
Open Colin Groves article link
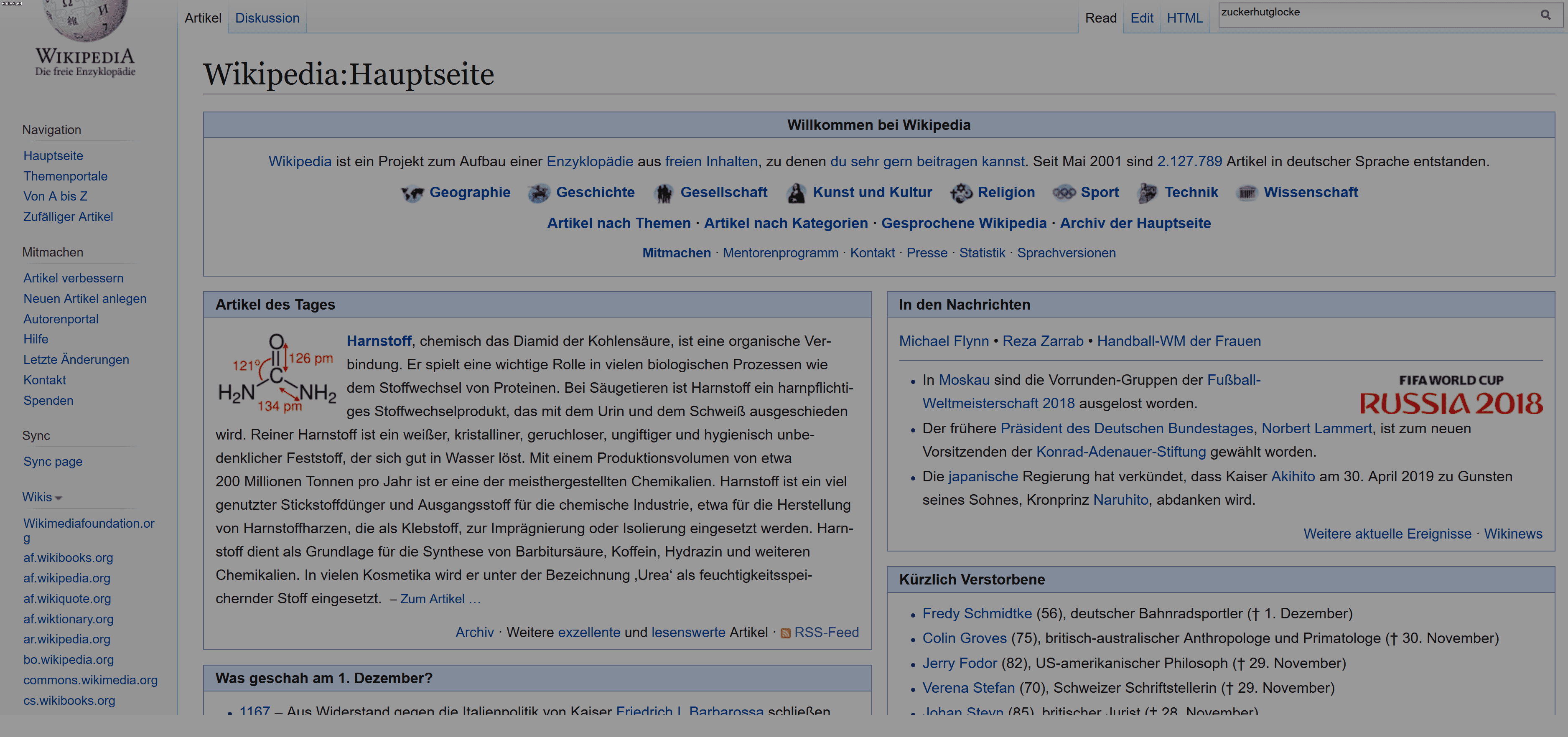click(x=965, y=639)
